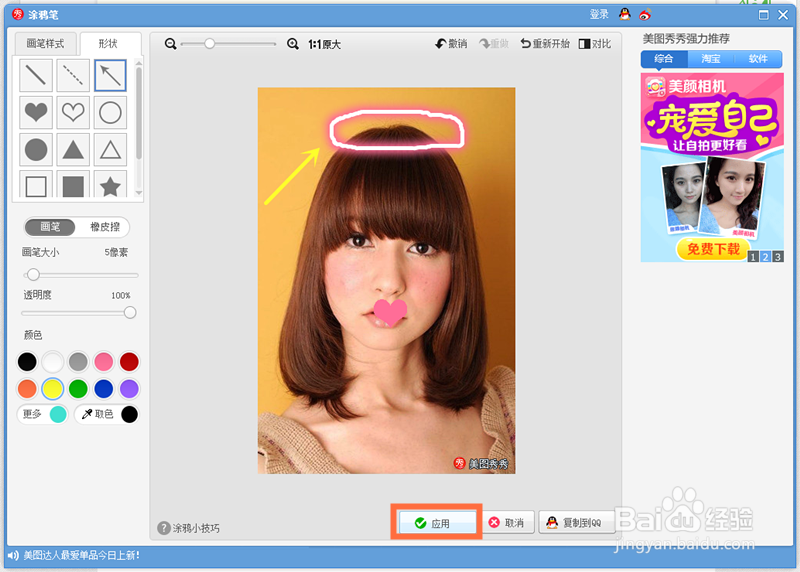
Task: Click the 画笔大小 brush size slider handle
Action: 33,275
